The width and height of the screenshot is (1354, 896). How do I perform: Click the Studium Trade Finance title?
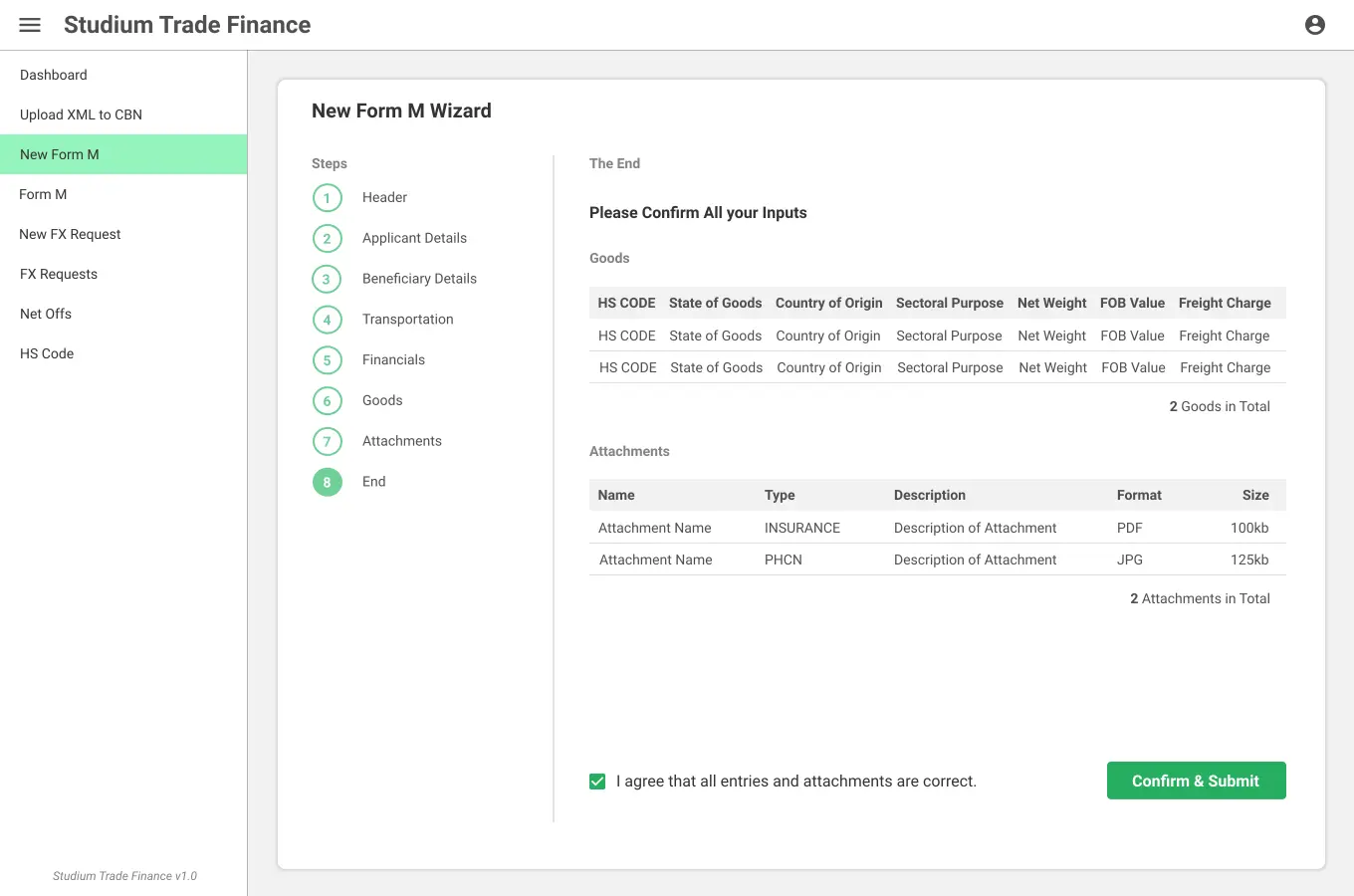pos(187,25)
